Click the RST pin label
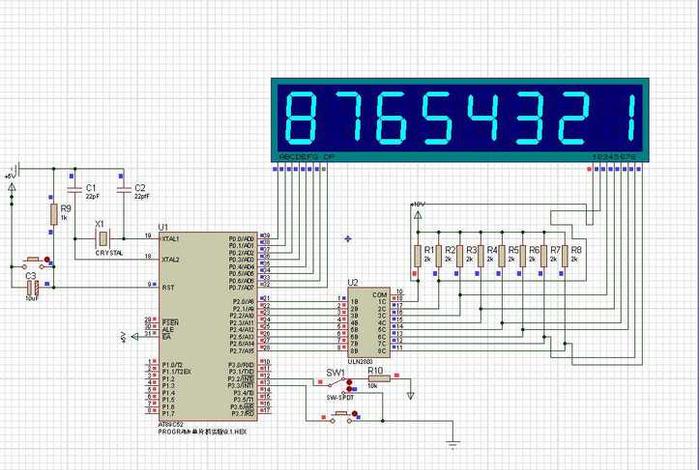700x470 pixels. (168, 287)
